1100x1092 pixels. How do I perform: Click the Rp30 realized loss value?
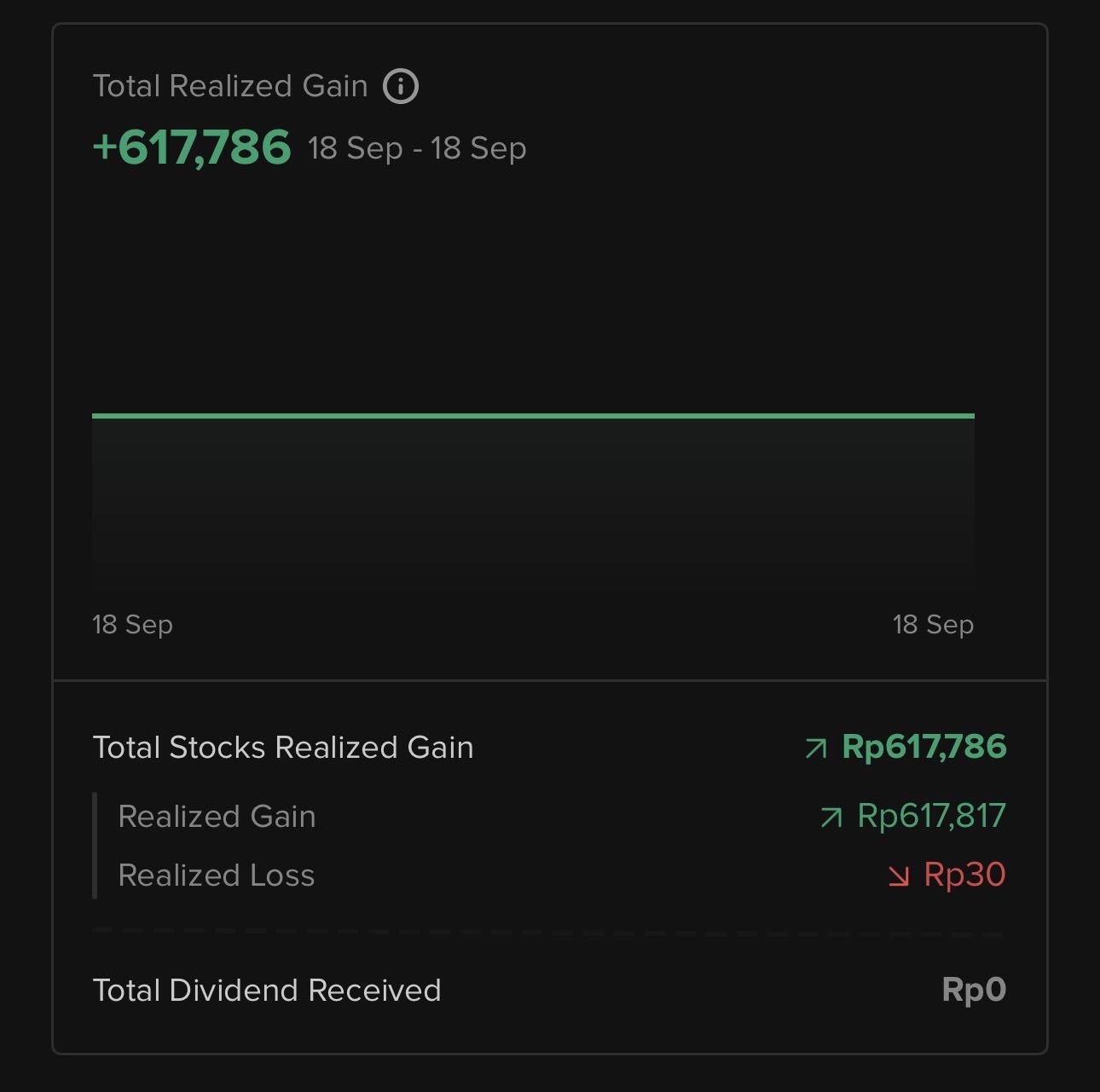pyautogui.click(x=964, y=875)
